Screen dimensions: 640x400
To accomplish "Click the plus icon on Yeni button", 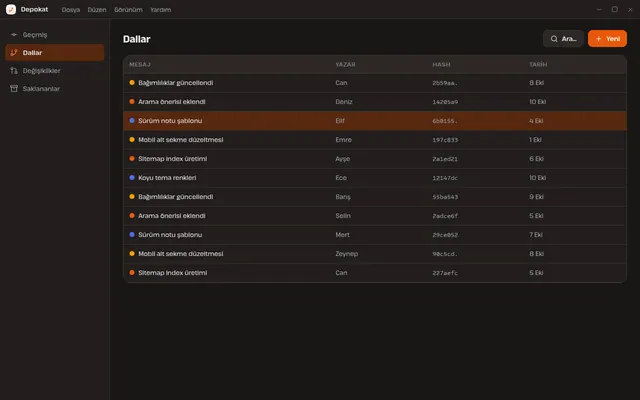I will pyautogui.click(x=598, y=39).
